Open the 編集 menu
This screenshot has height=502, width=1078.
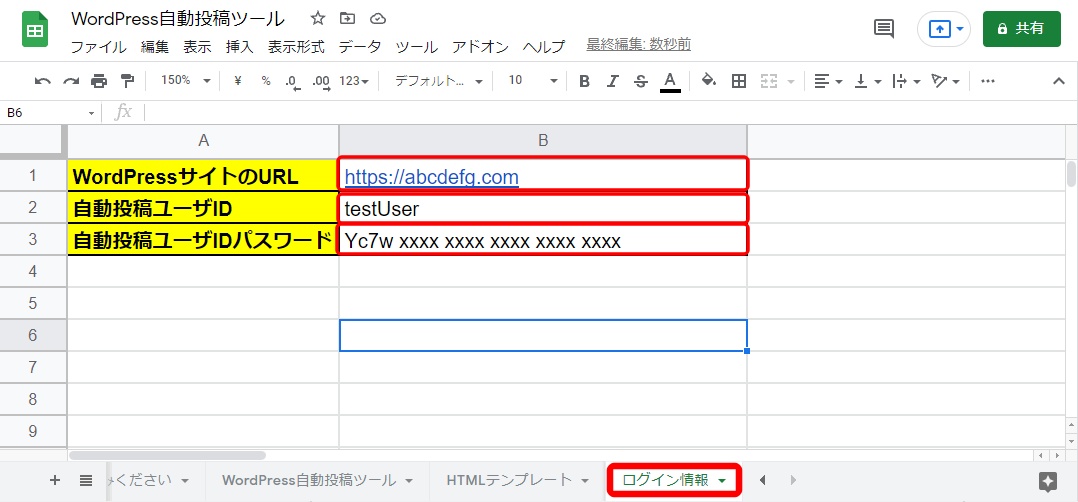tap(155, 47)
